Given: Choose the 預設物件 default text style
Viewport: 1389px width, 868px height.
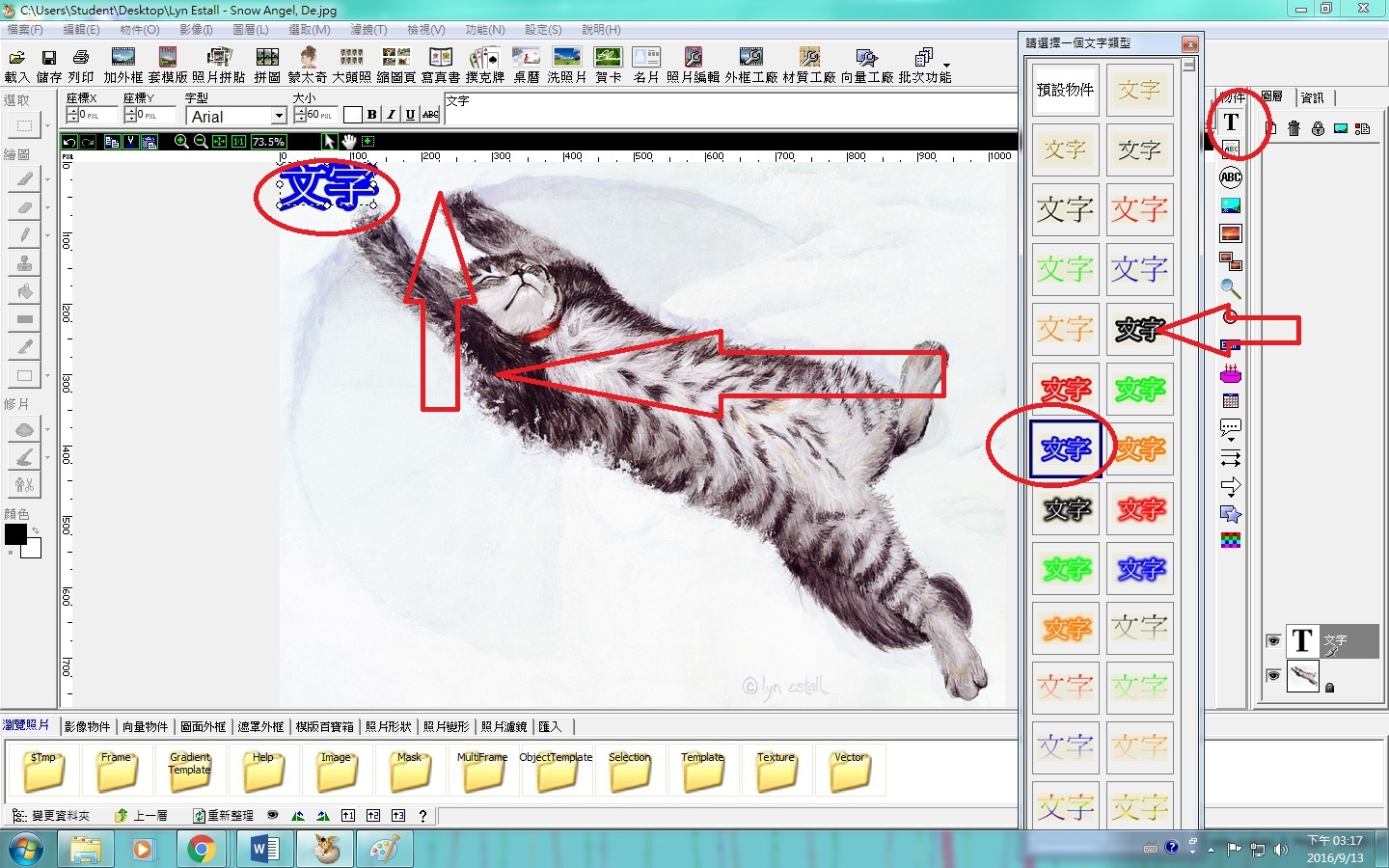Looking at the screenshot, I should 1066,90.
